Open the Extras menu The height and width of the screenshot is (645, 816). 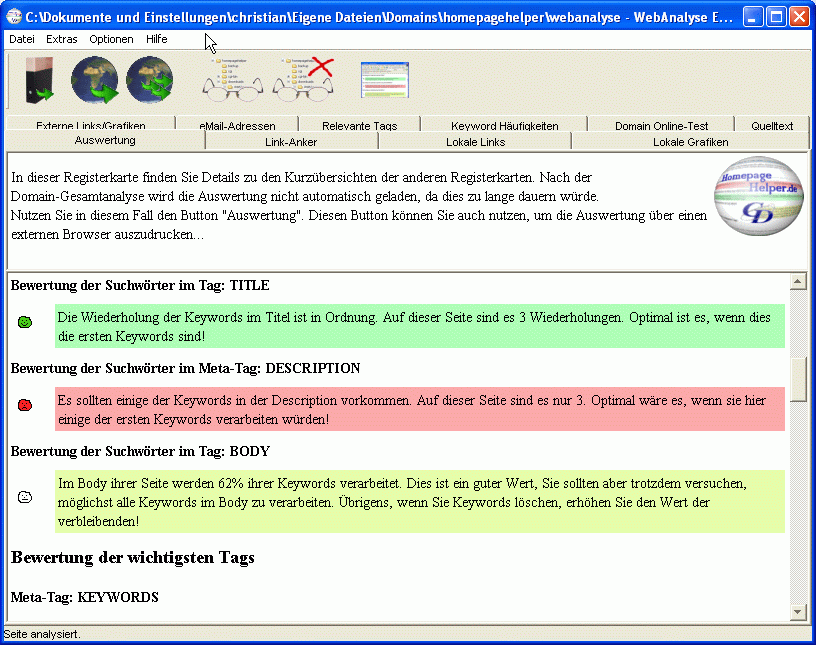coord(61,39)
